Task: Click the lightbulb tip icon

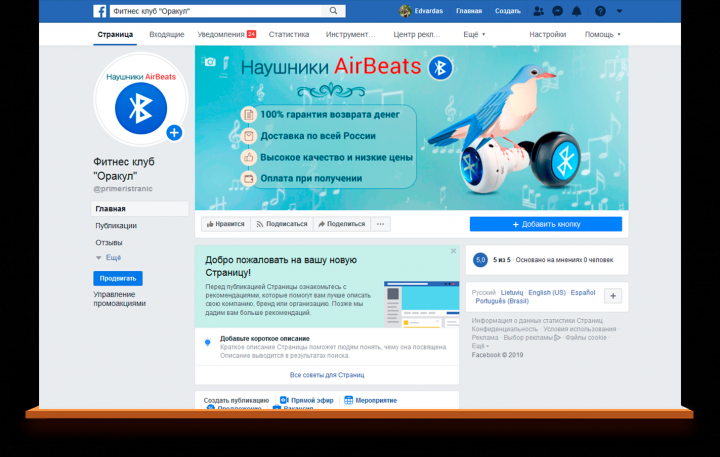Action: [x=208, y=342]
